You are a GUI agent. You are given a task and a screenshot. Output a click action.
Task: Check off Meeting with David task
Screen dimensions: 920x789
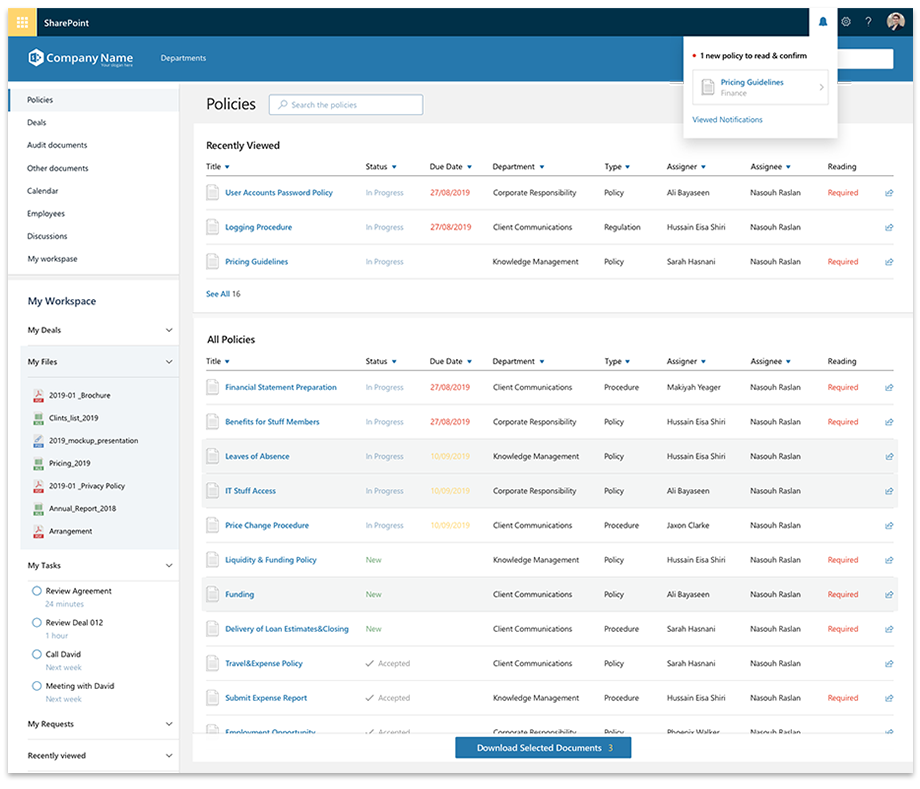click(37, 686)
